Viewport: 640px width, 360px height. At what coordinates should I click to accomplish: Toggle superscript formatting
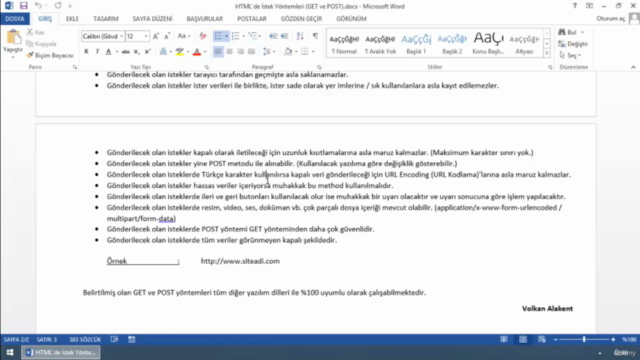click(x=148, y=52)
